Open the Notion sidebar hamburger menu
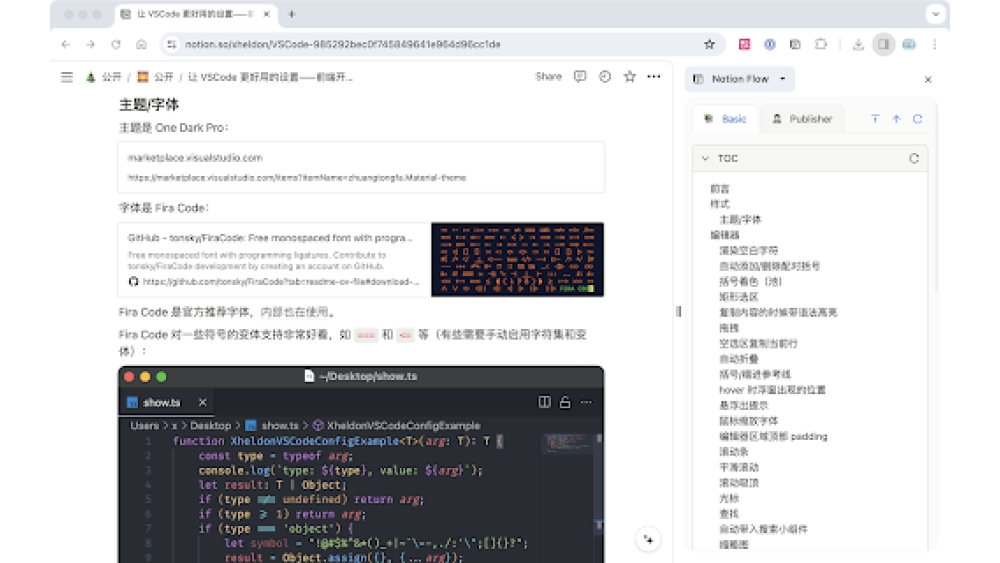 pyautogui.click(x=67, y=77)
